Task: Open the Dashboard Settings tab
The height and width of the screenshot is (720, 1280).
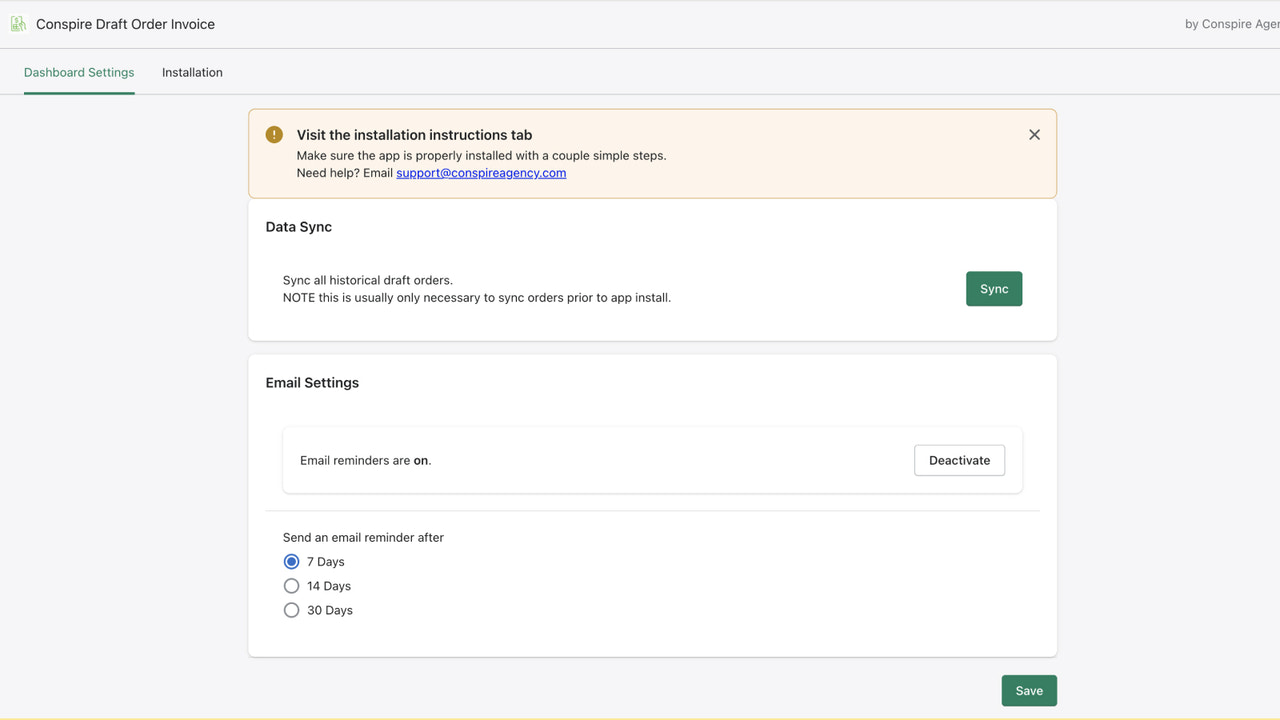Action: 79,72
